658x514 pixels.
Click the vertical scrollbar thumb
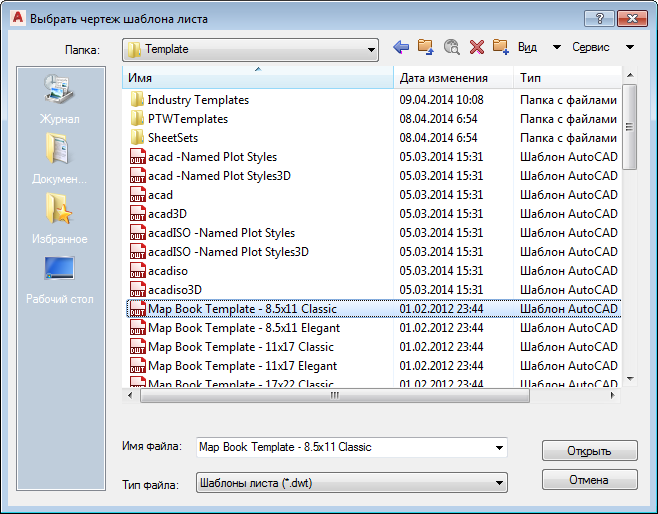(x=629, y=127)
